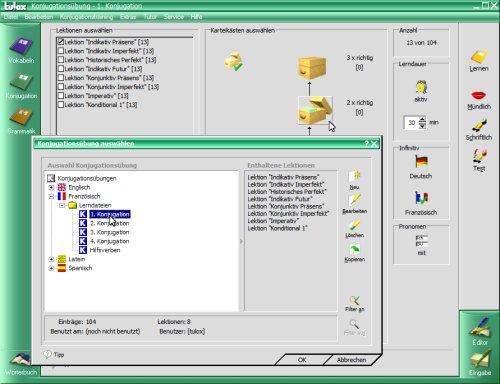Collapse the Lerndateien folder node
The height and width of the screenshot is (384, 500).
click(62, 205)
